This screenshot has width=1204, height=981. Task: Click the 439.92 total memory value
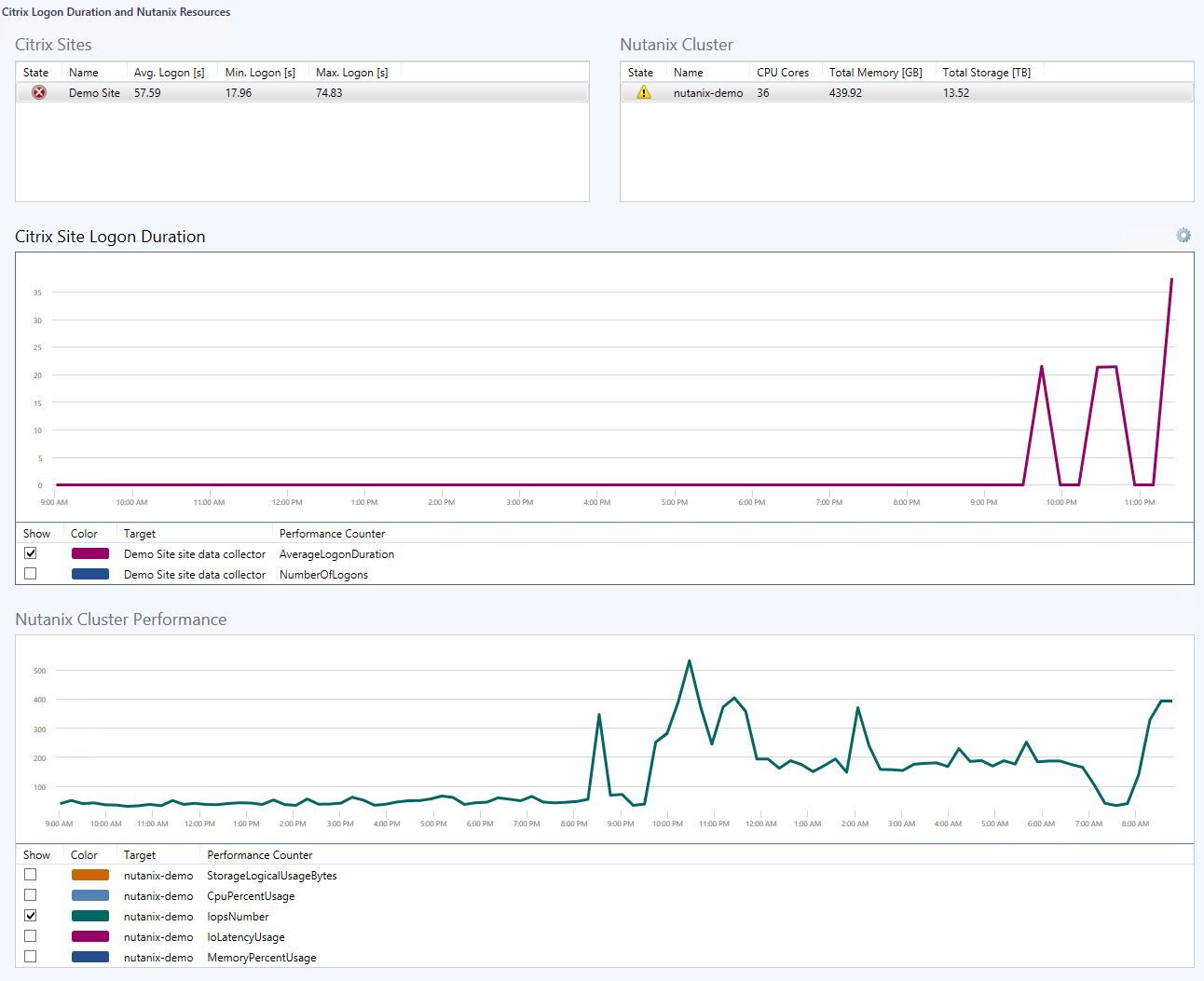click(845, 93)
